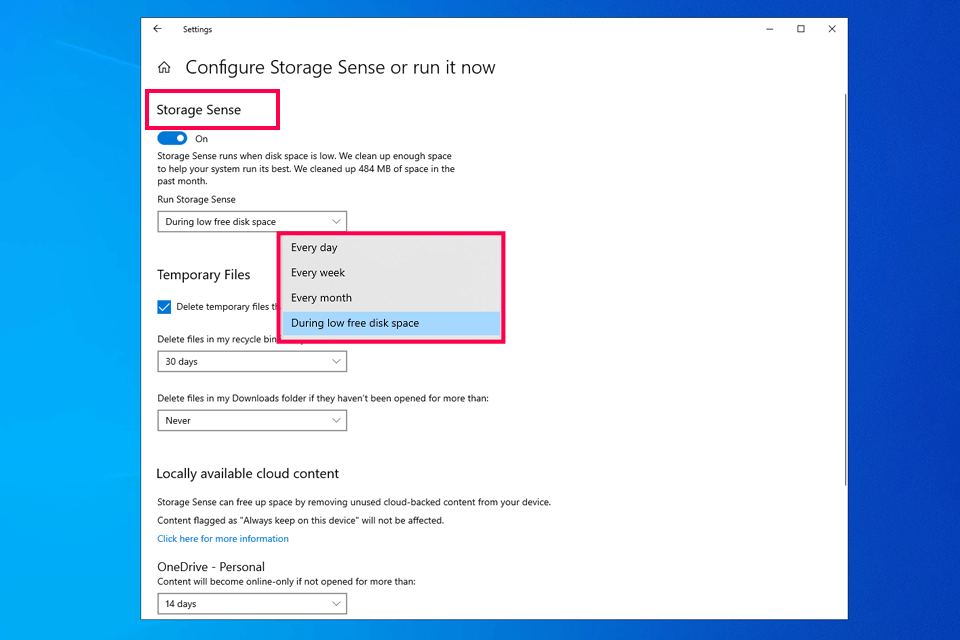
Task: Go to Settings home via house icon
Action: [x=164, y=68]
